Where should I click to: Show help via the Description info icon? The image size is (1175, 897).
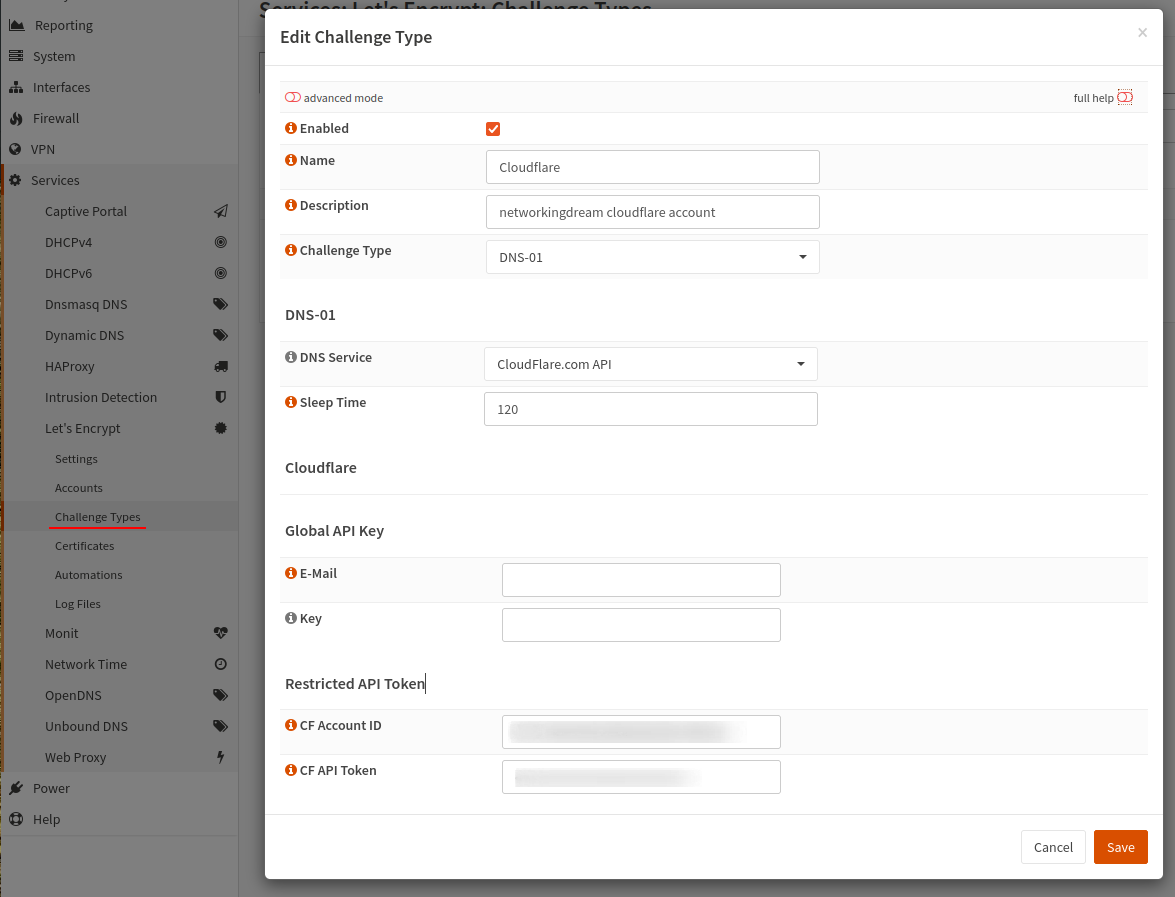291,205
